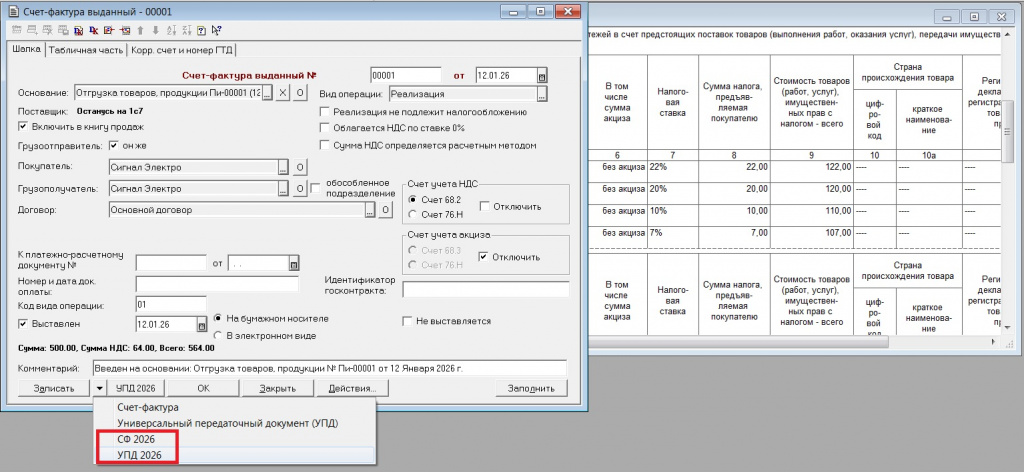Screen dimensions: 1024x472
Task: Open calendar picker next to invoice date
Action: 542,76
